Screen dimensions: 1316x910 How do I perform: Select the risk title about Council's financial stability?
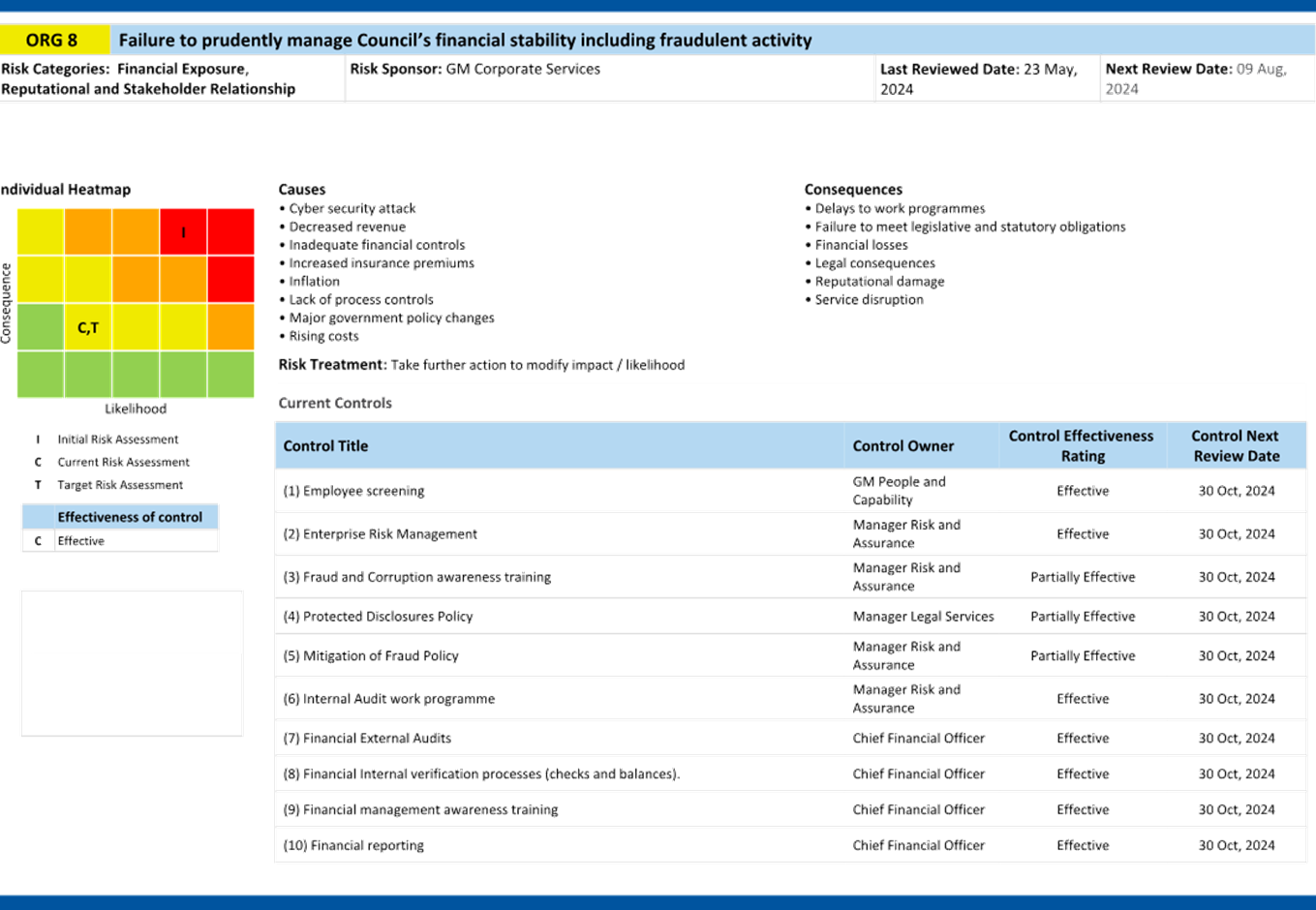[465, 40]
